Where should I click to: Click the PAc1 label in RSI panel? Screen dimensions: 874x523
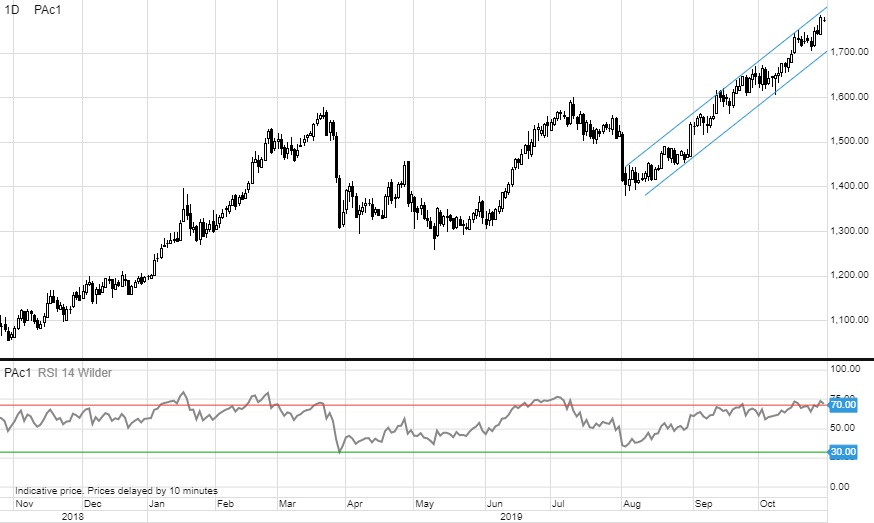tap(18, 372)
